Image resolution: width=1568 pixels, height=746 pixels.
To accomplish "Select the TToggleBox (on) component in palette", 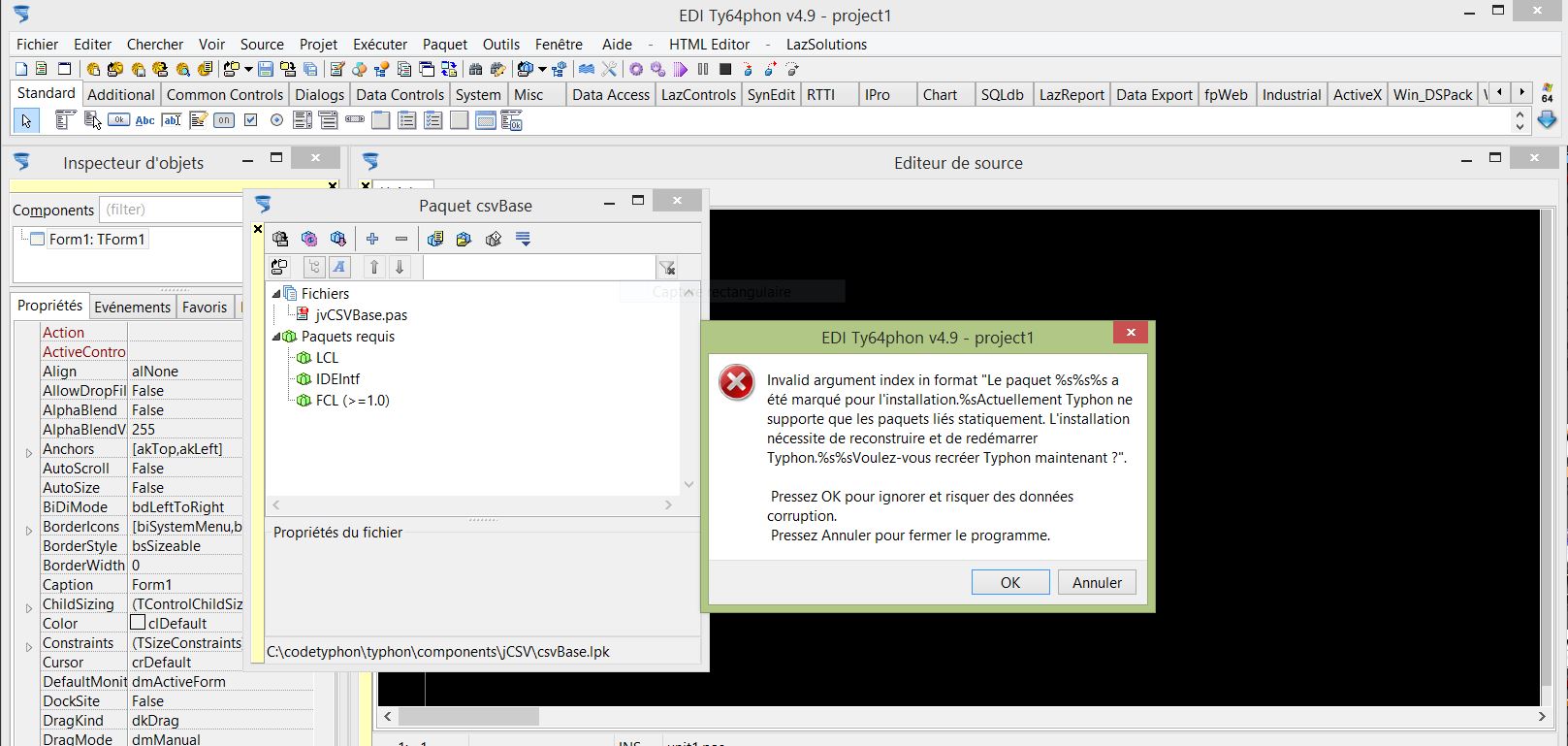I will (224, 120).
